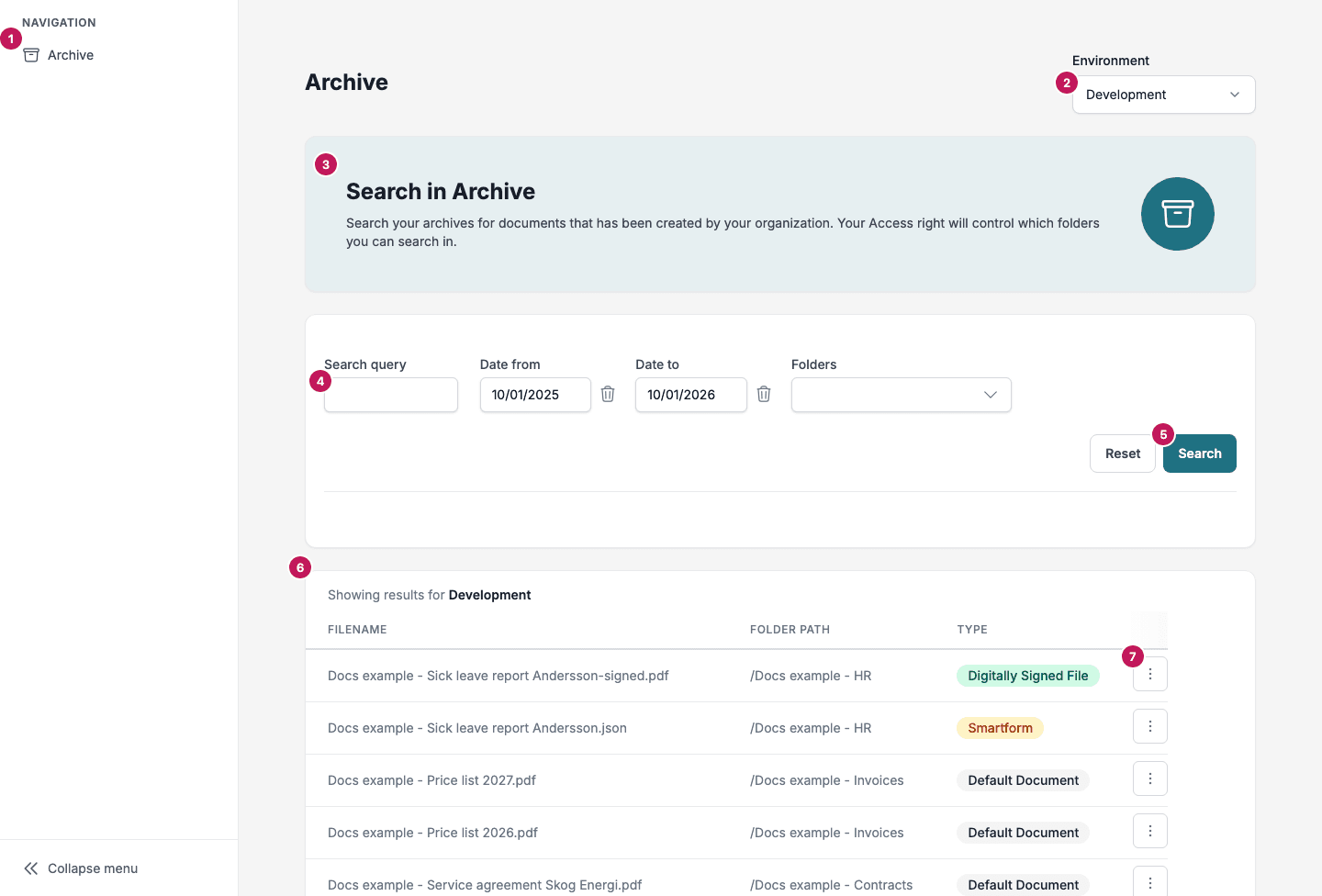Click the Reset button
The image size is (1322, 896).
coord(1123,454)
